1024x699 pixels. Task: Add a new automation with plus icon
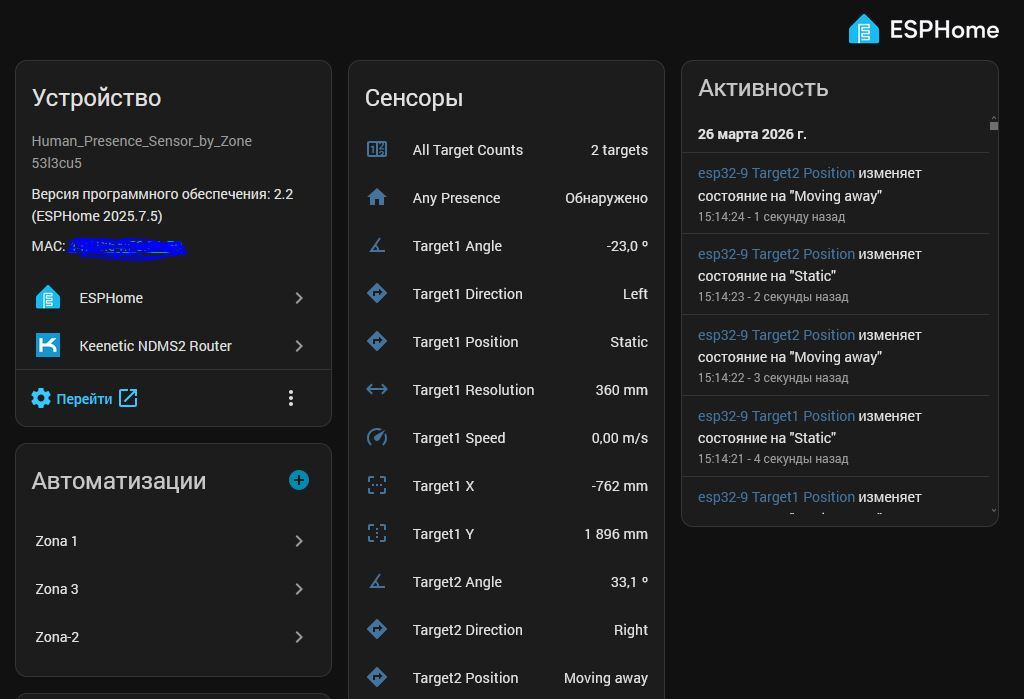click(x=298, y=481)
